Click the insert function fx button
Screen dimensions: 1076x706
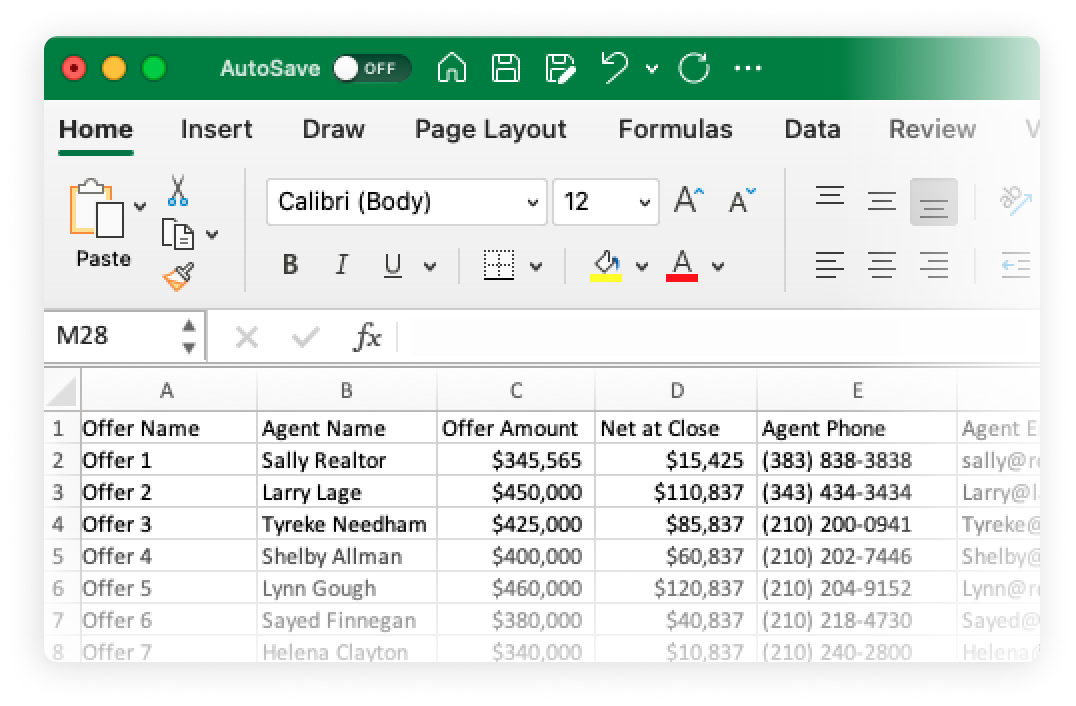coord(368,337)
